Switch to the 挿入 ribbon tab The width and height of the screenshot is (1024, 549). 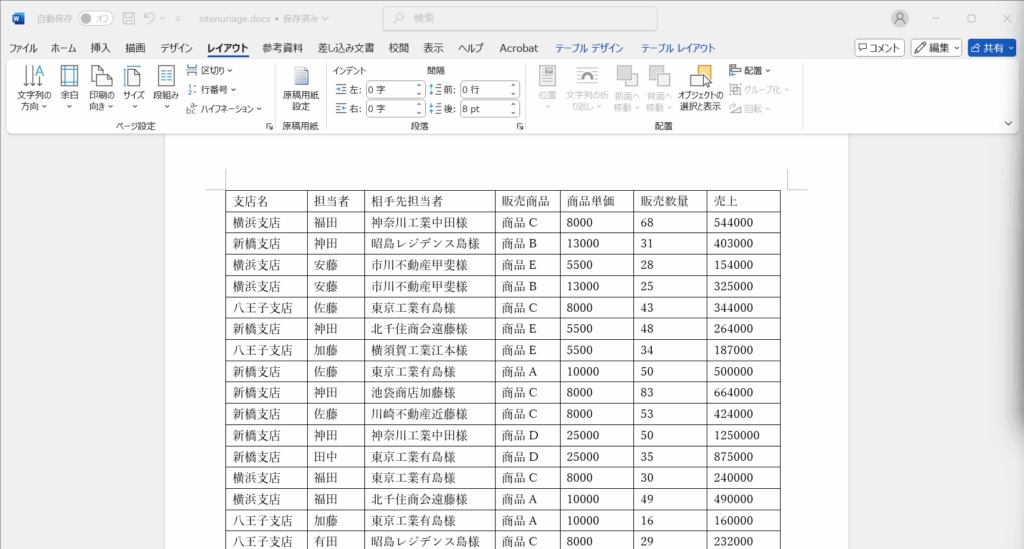[100, 48]
